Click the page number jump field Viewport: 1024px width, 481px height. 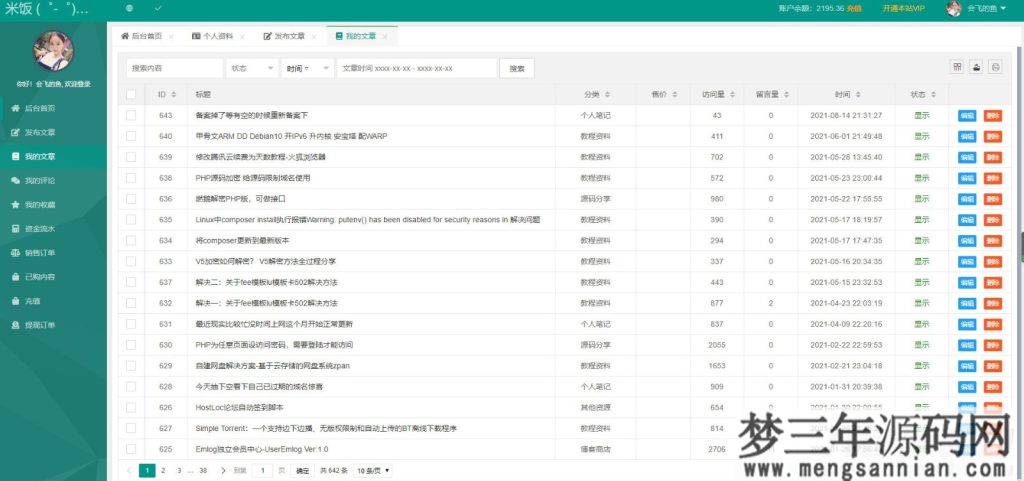coord(262,470)
